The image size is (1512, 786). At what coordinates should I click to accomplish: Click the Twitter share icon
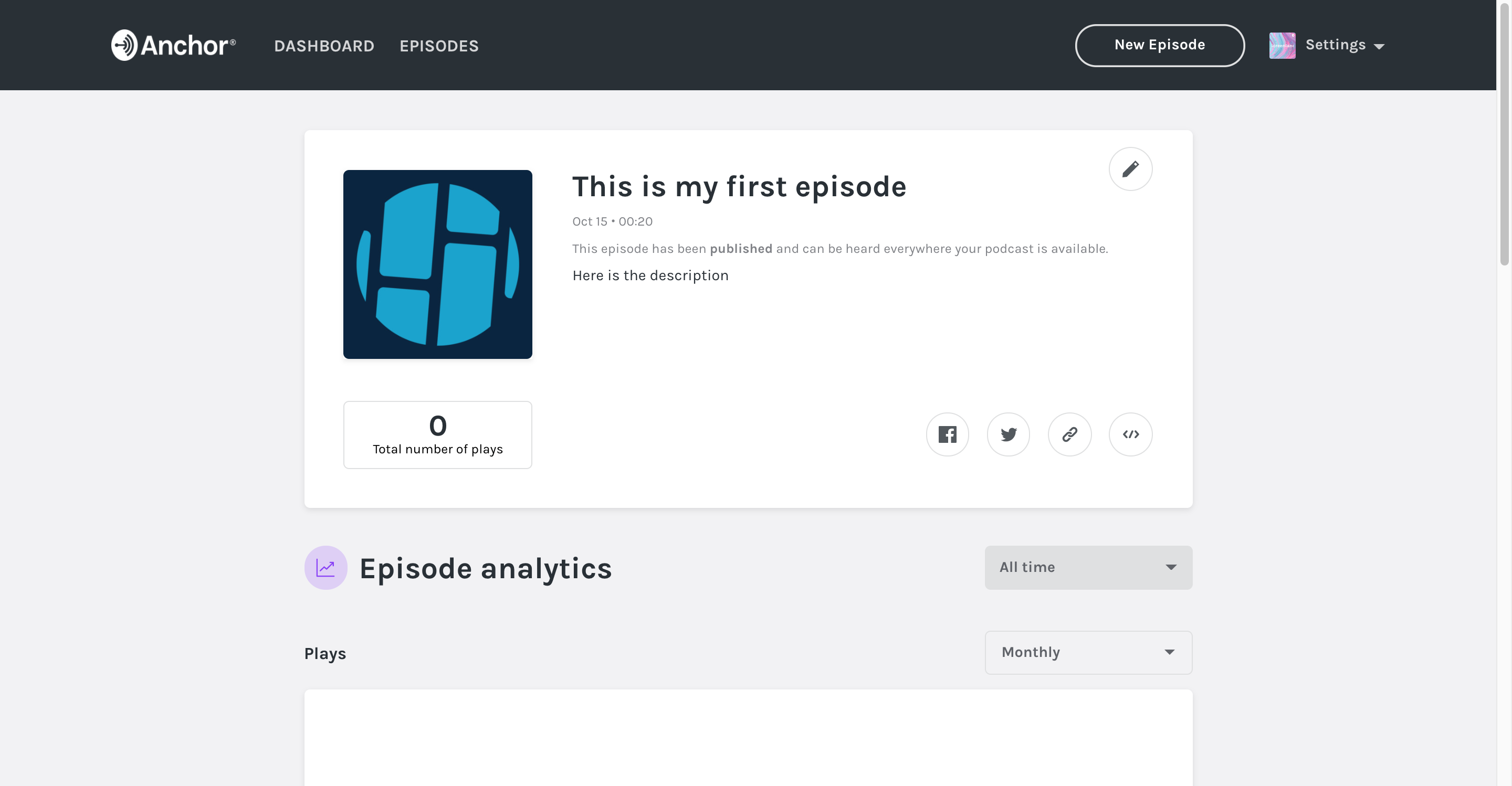tap(1008, 434)
